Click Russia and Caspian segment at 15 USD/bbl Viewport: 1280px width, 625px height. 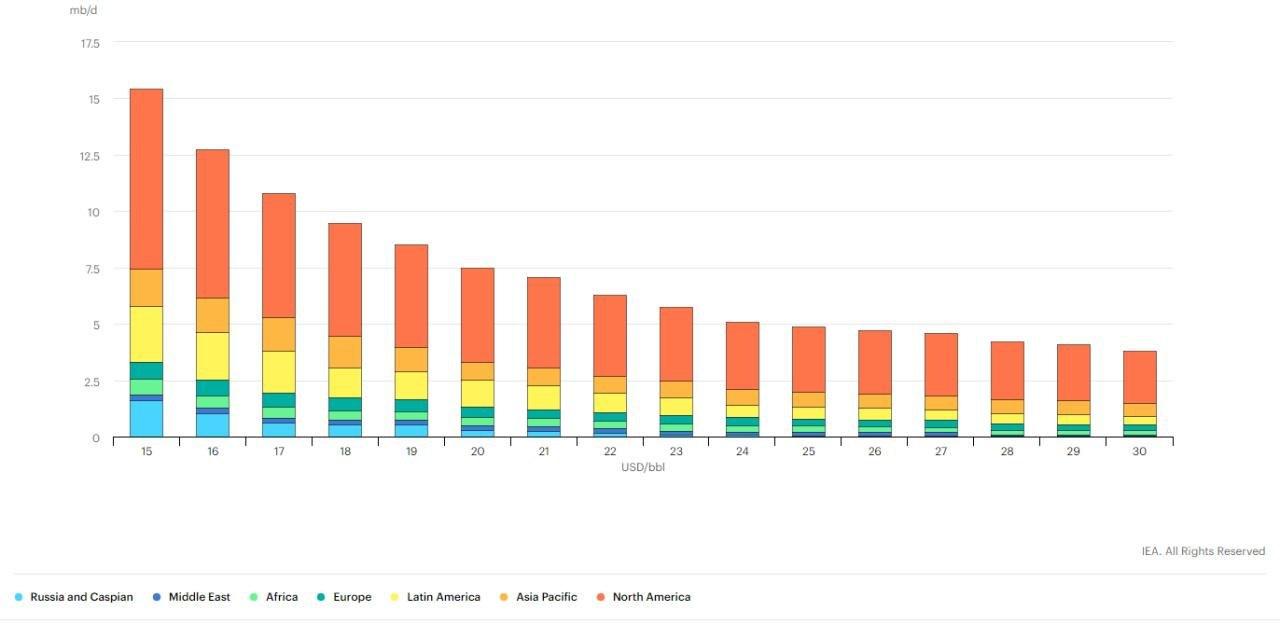click(x=146, y=418)
